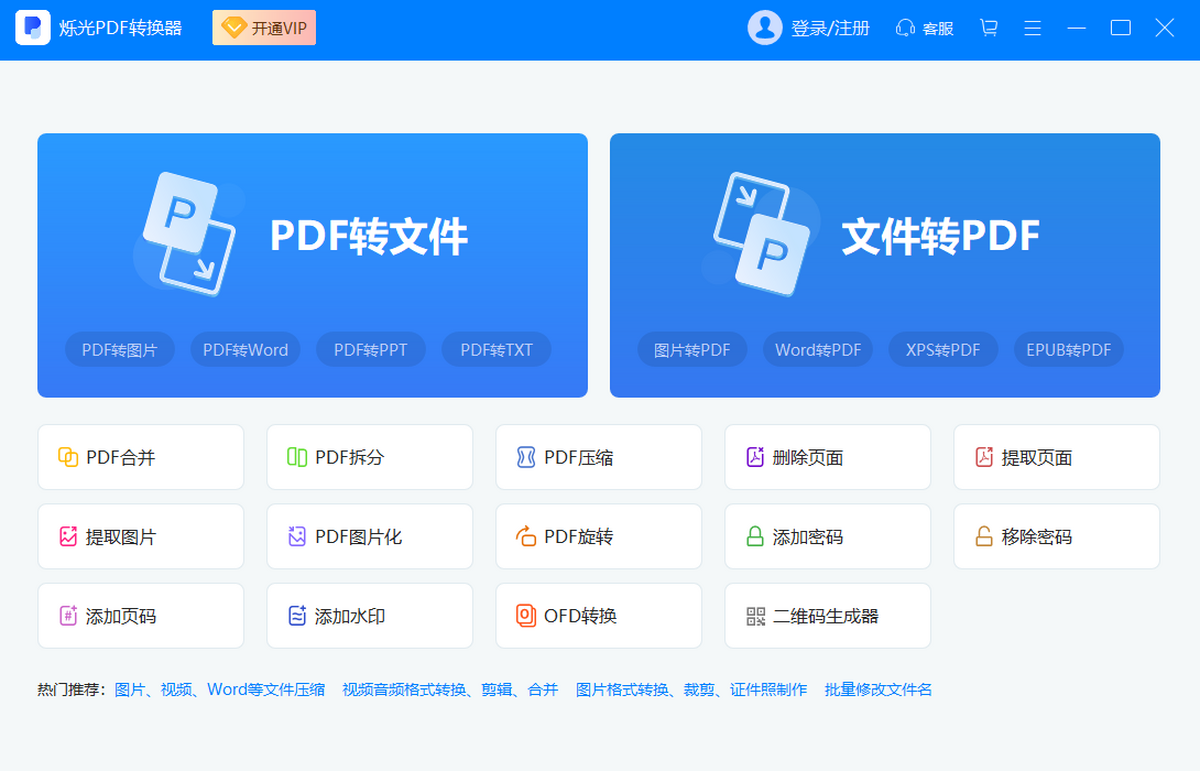This screenshot has height=771, width=1200.
Task: Select the PDF转Word conversion tag
Action: click(x=245, y=349)
